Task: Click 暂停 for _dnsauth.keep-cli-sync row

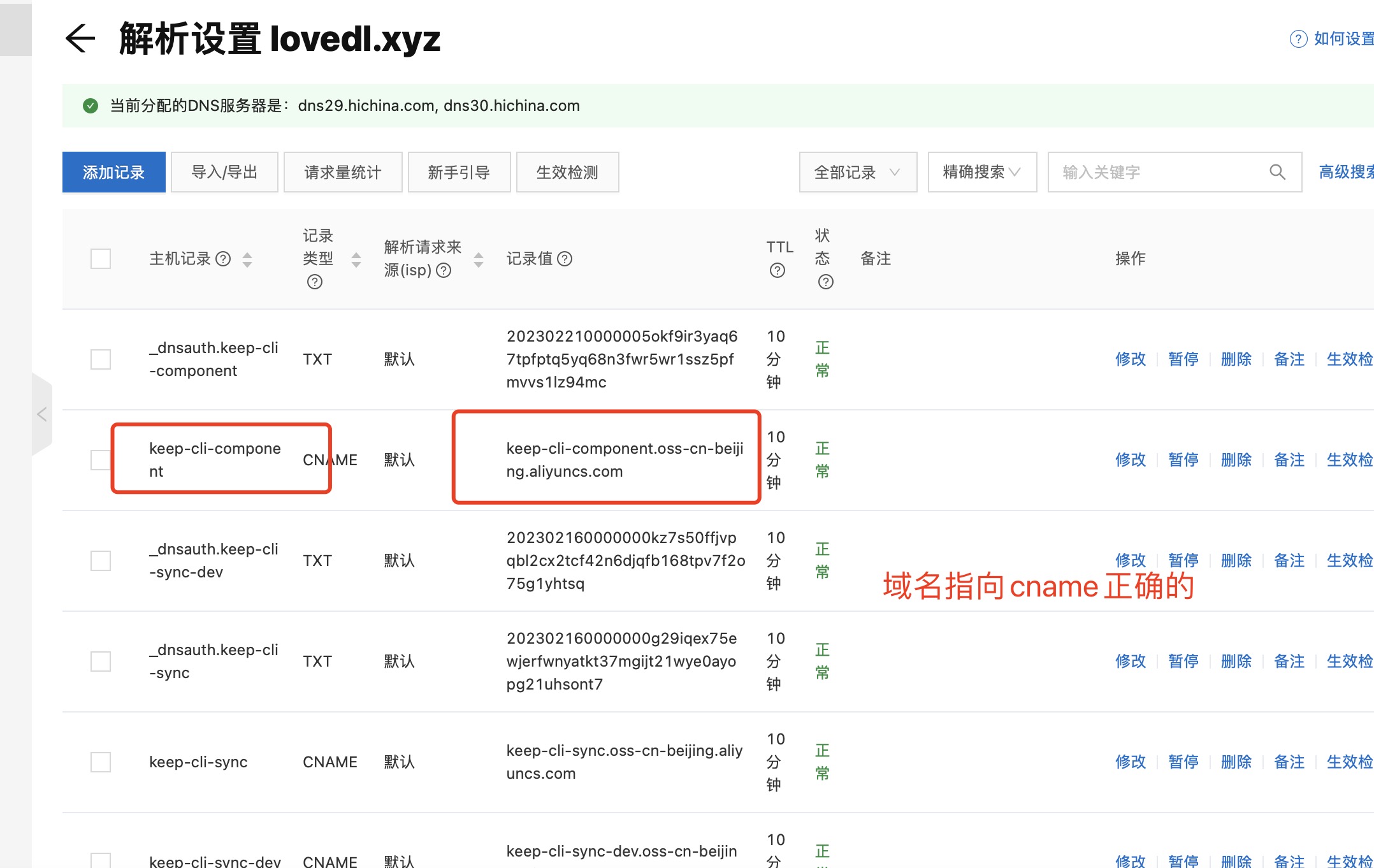Action: pos(1183,662)
